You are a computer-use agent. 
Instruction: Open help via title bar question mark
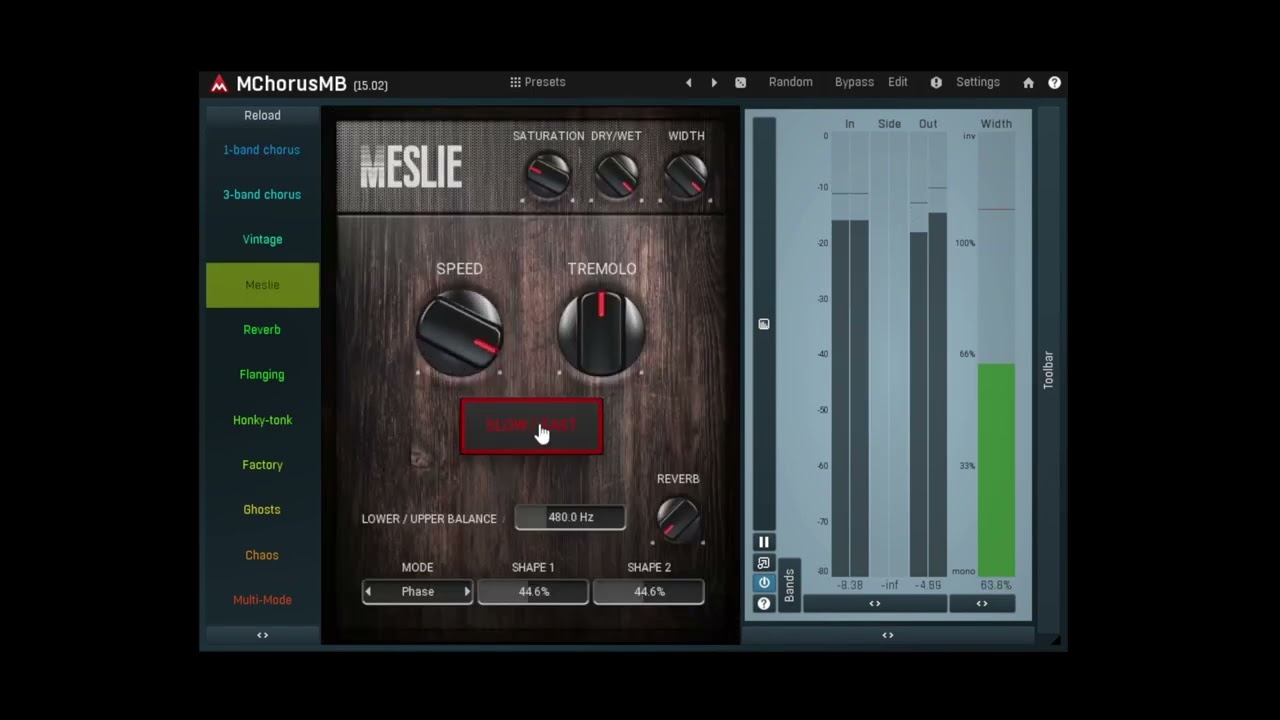click(x=1054, y=83)
